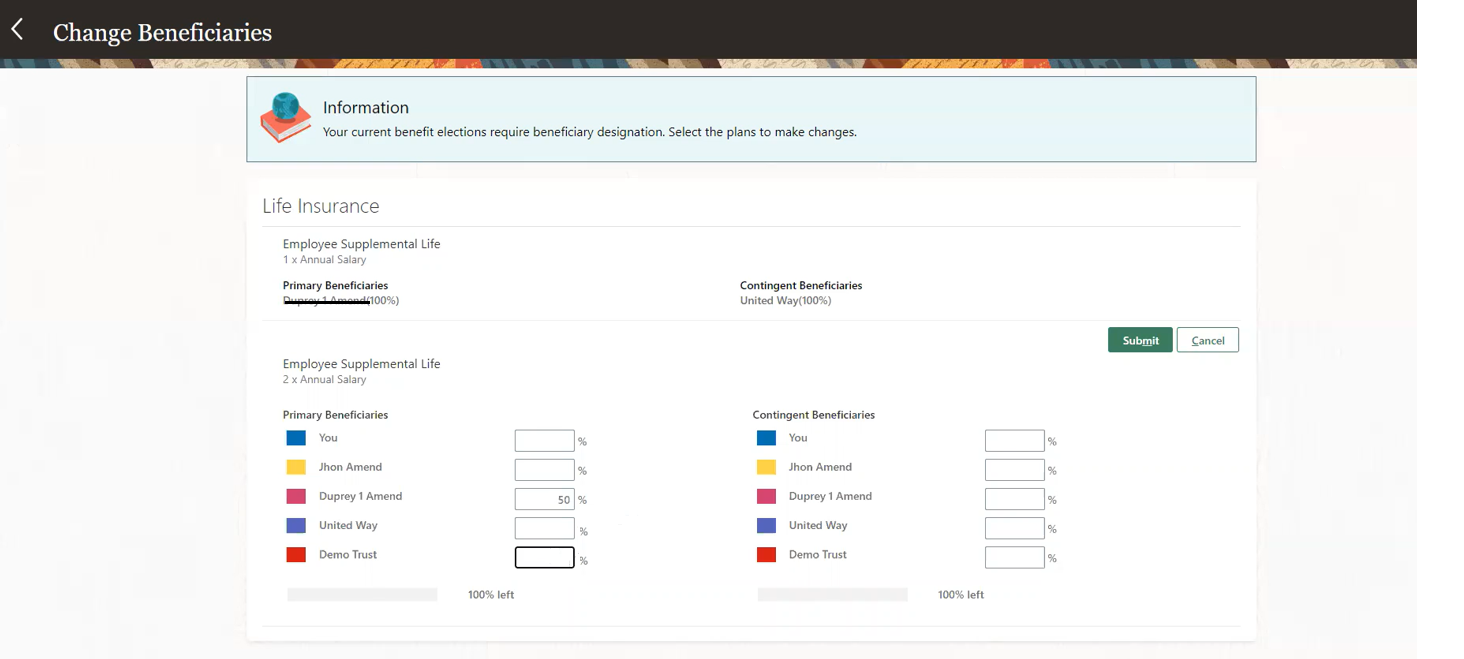Click primary You percentage field

545,441
